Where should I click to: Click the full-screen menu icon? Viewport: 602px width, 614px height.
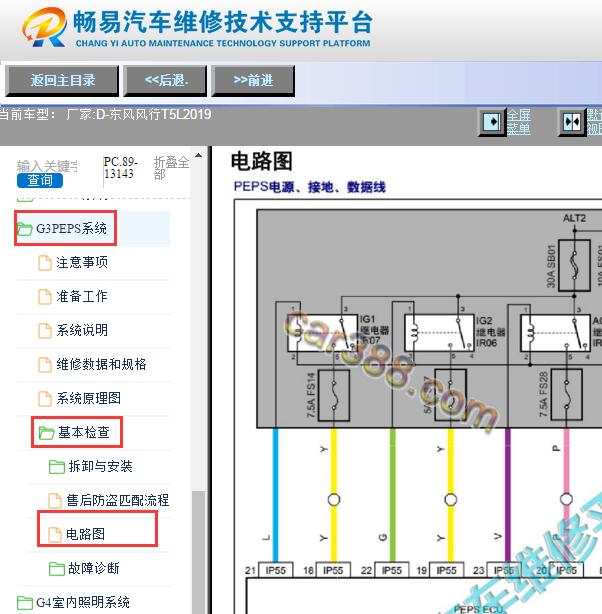[x=492, y=122]
